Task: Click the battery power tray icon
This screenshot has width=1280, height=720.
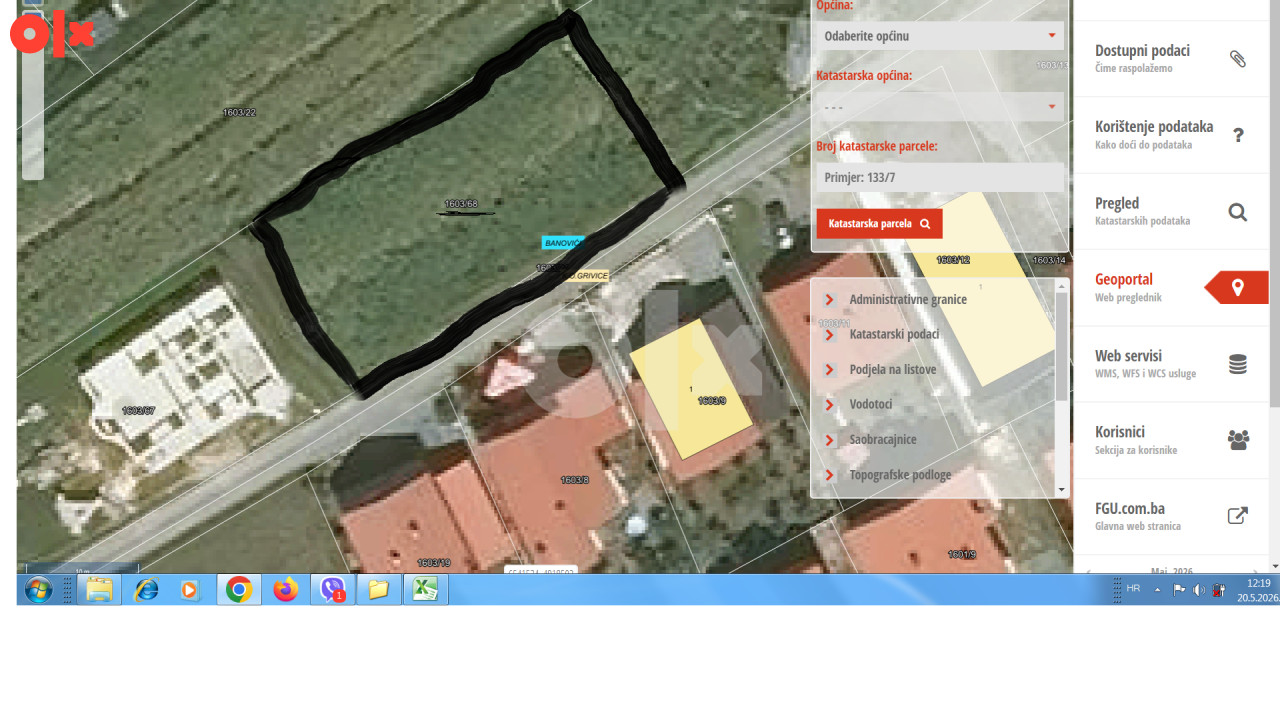Action: point(1219,590)
